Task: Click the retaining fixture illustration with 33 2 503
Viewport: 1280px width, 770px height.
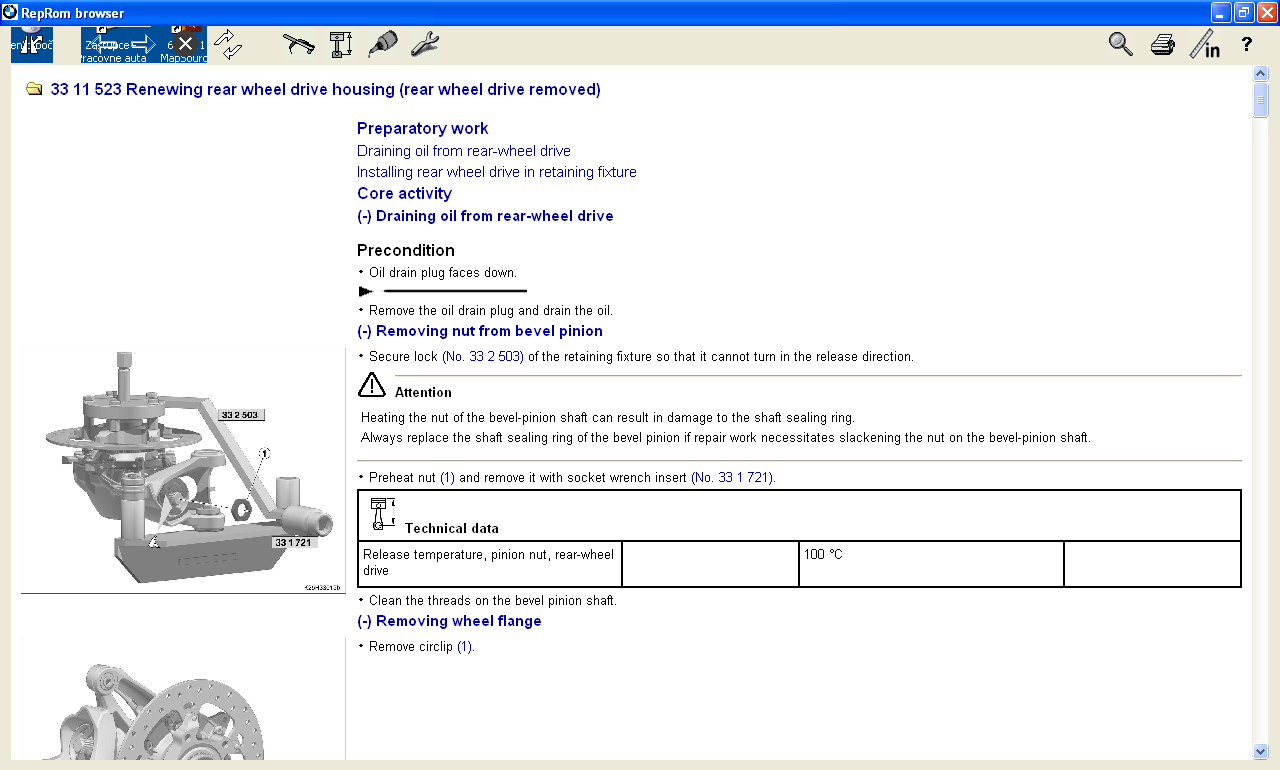Action: tap(183, 468)
